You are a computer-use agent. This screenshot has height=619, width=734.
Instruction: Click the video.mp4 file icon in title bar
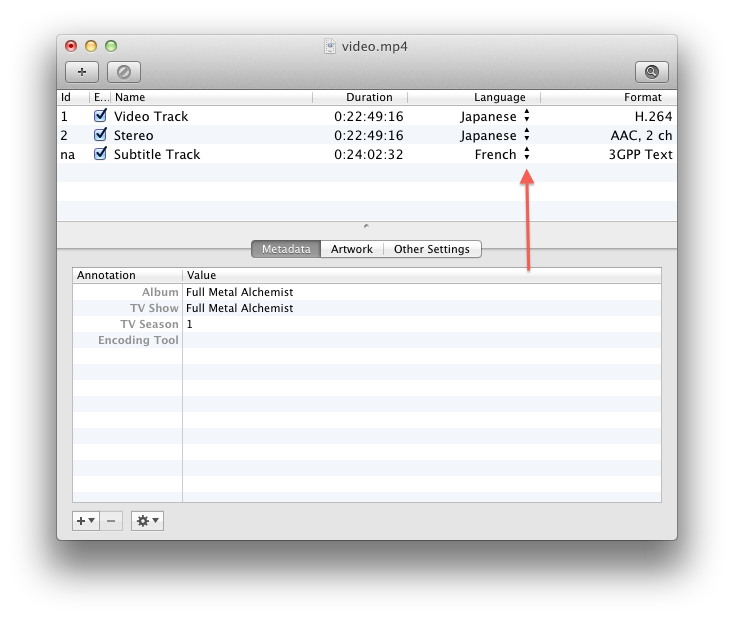tap(329, 46)
